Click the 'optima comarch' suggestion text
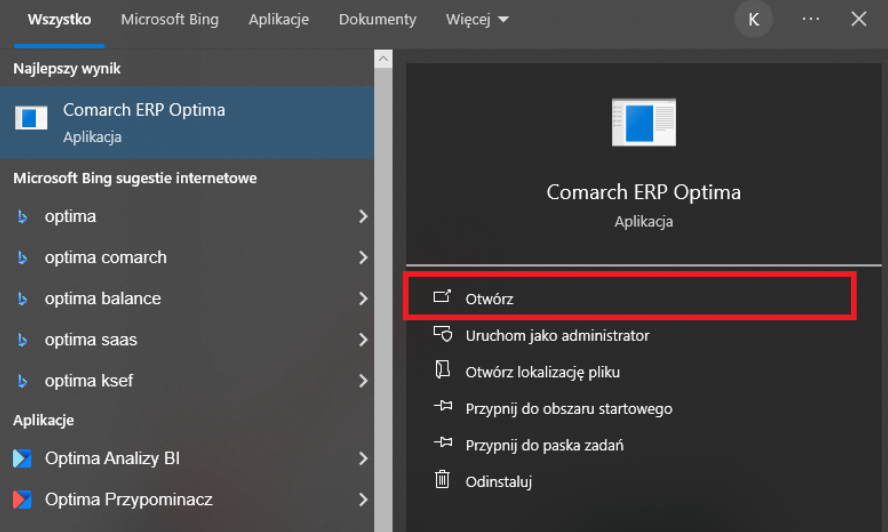888x532 pixels. (x=106, y=258)
